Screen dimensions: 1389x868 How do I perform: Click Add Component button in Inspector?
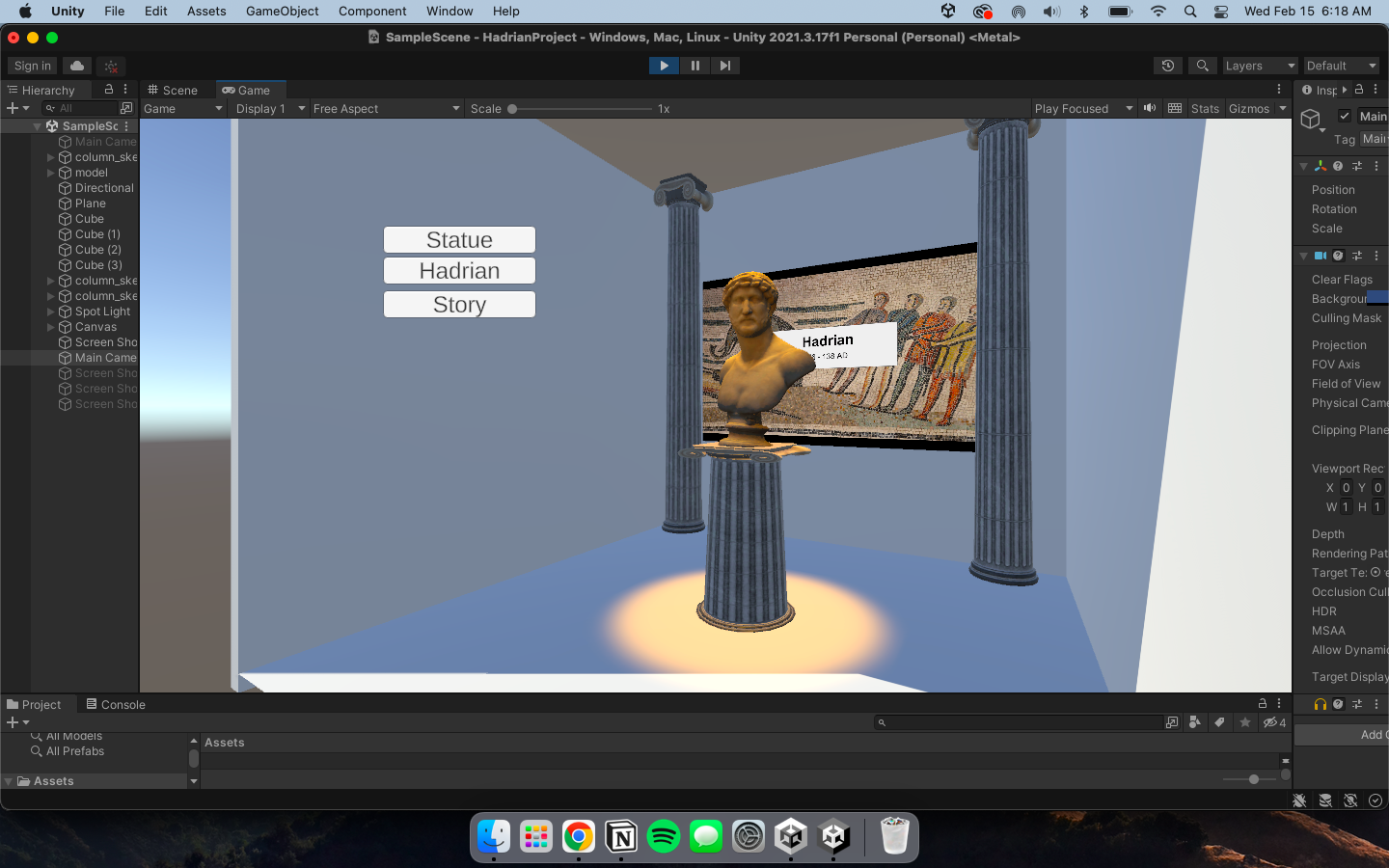1342,735
